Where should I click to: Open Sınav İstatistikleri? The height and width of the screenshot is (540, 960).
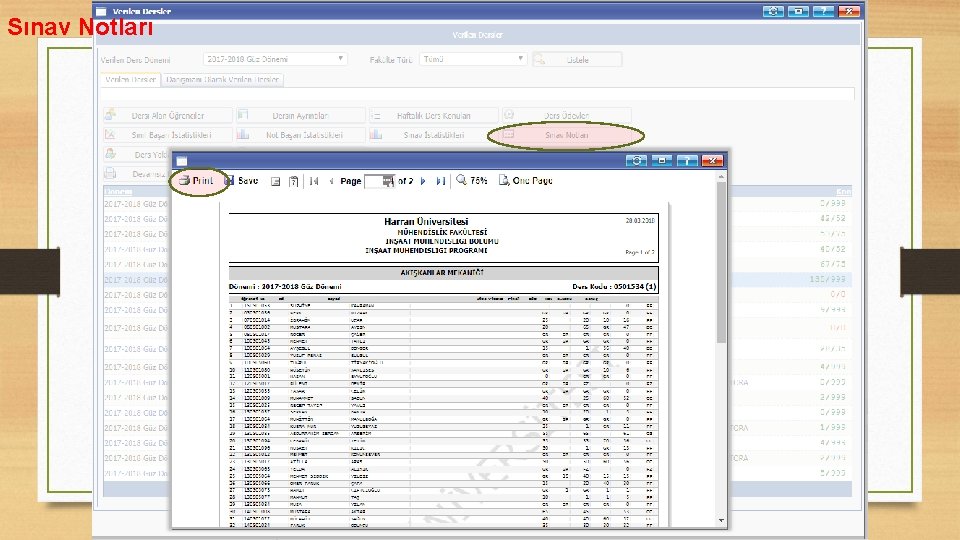click(433, 135)
